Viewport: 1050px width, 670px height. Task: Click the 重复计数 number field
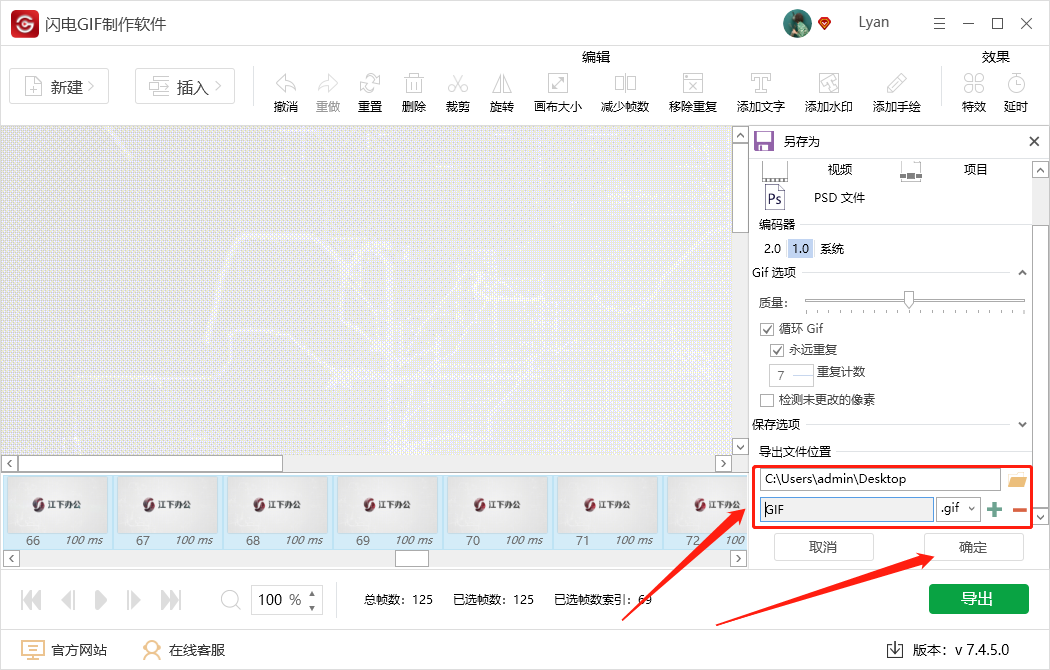[x=791, y=375]
